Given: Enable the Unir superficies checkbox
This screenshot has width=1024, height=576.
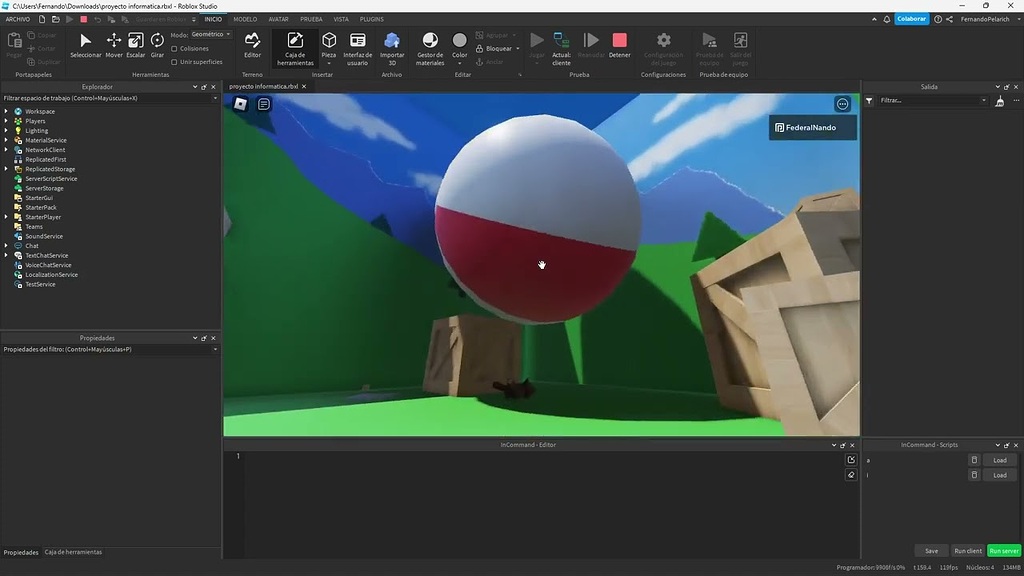Looking at the screenshot, I should click(174, 62).
